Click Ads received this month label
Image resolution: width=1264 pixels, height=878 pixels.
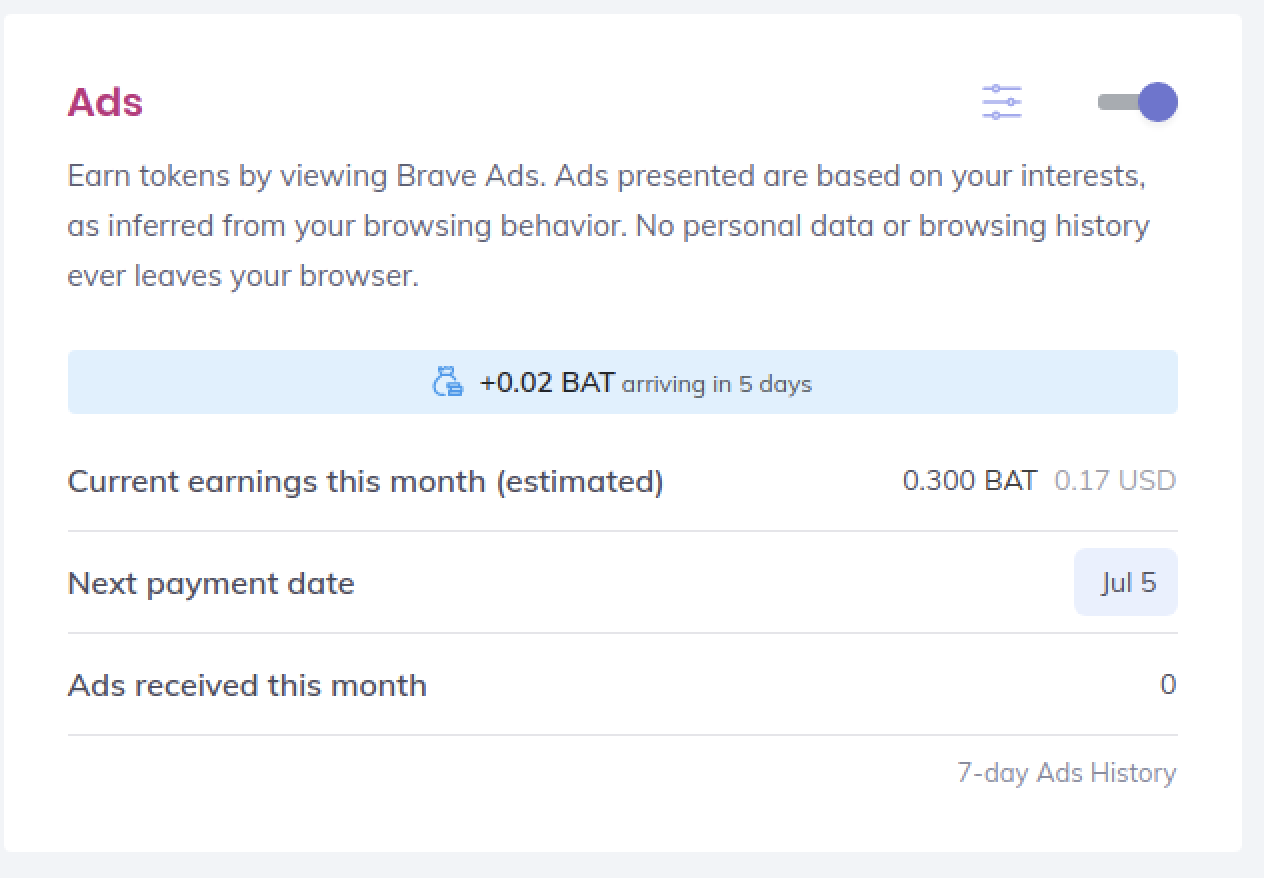pyautogui.click(x=247, y=685)
